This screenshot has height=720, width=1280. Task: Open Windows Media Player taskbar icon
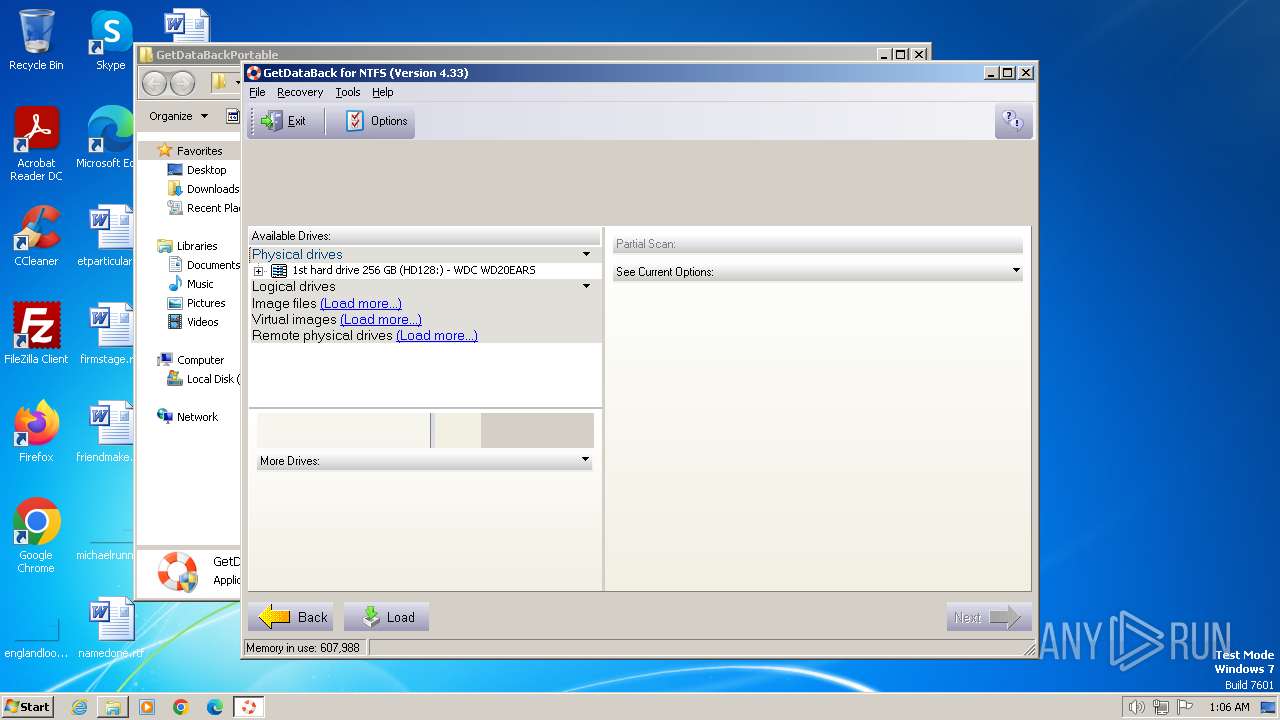pyautogui.click(x=147, y=707)
